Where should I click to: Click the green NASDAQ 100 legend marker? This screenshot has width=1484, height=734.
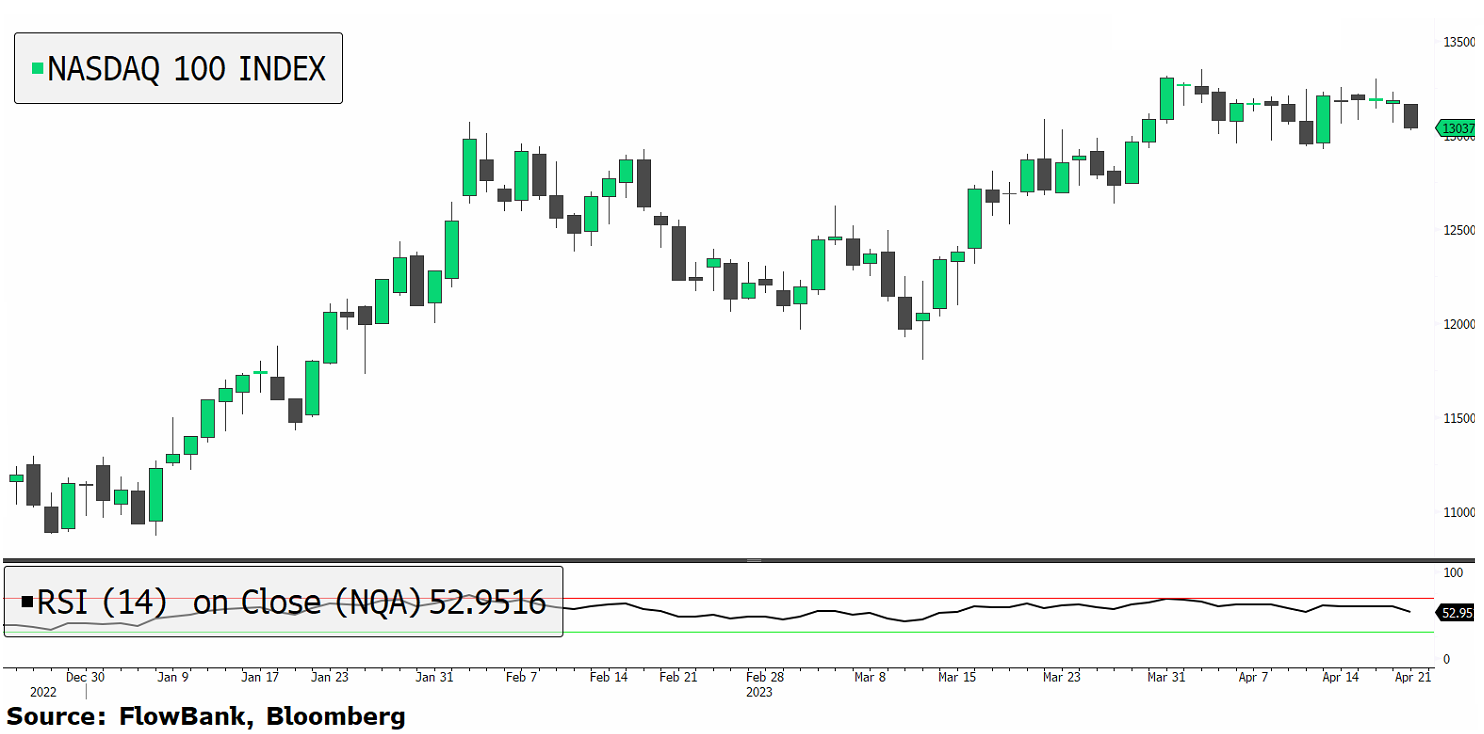point(38,69)
